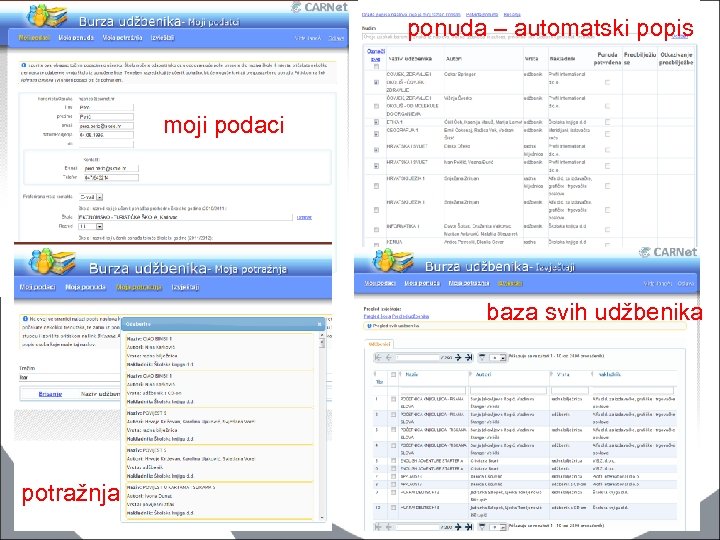Click the link next to the Škola field
Screen dimensions: 720x540
(x=304, y=217)
